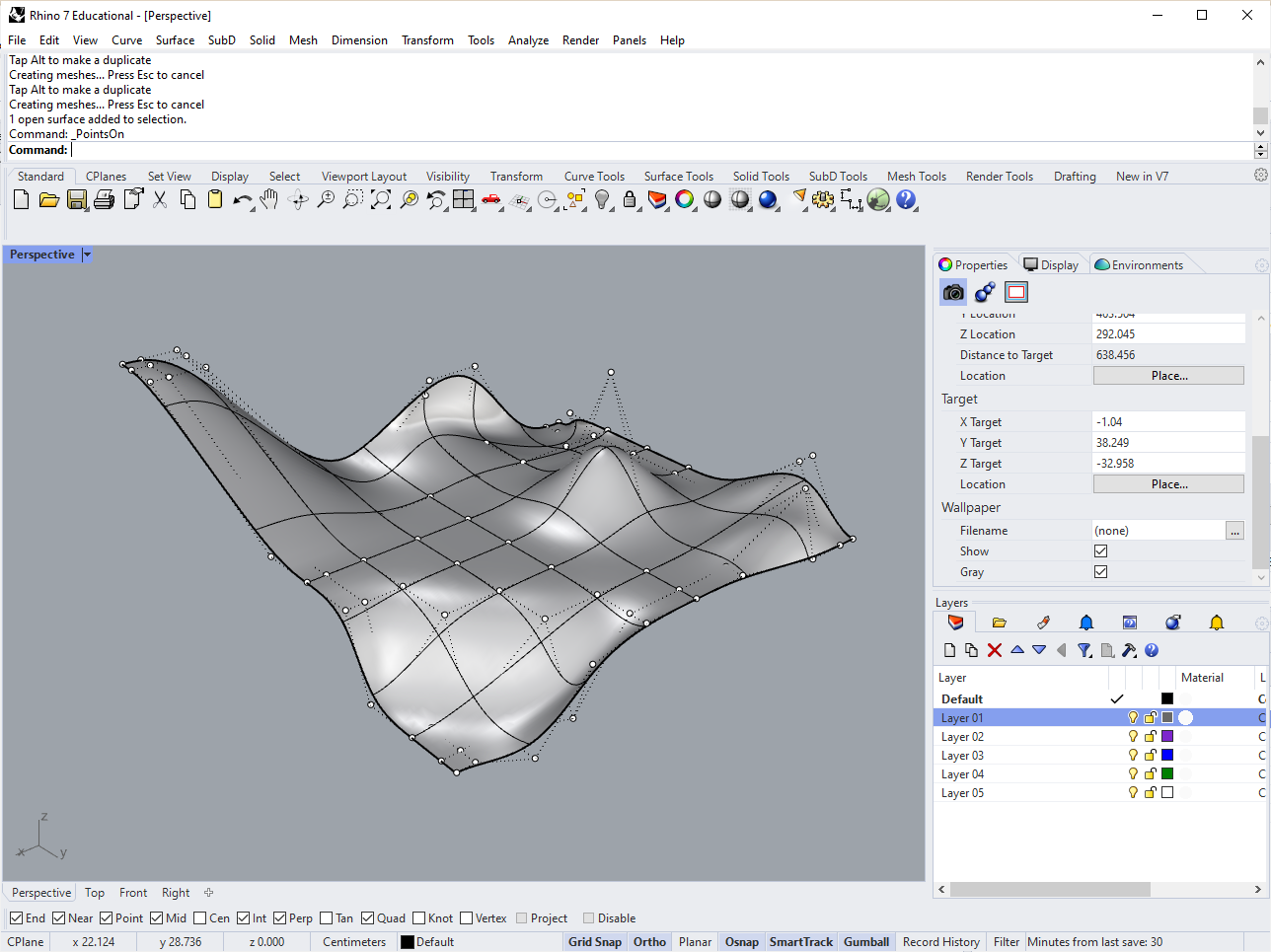Select the Pan hand tool icon
This screenshot has height=952, width=1271.
point(269,200)
